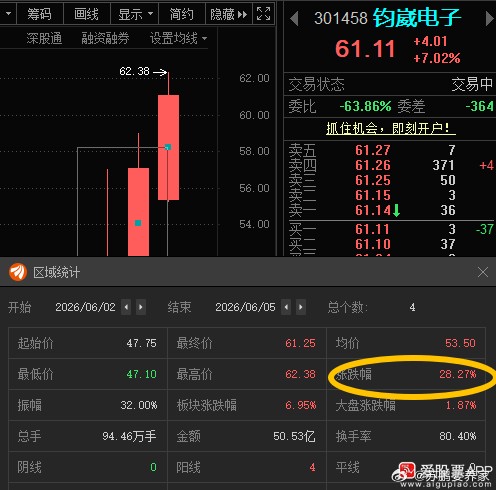Click the teal marker on the latest candle

coord(168,147)
